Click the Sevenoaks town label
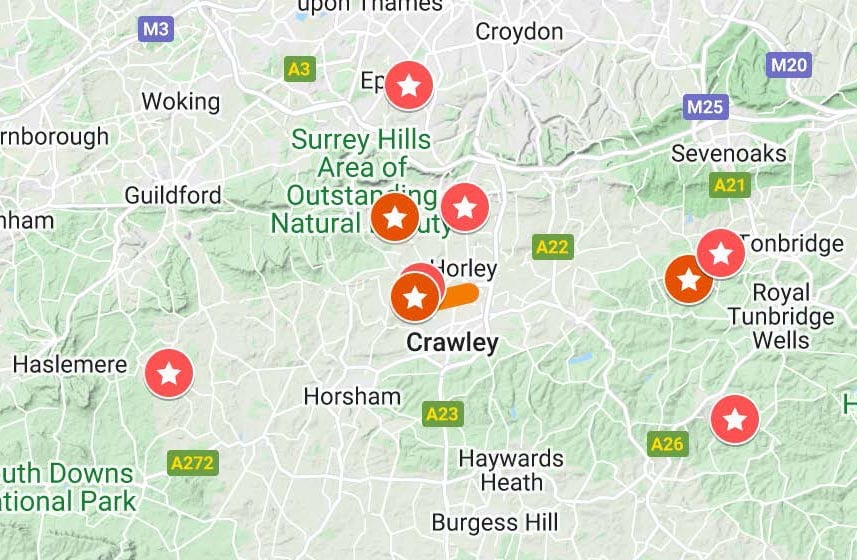 pyautogui.click(x=729, y=153)
